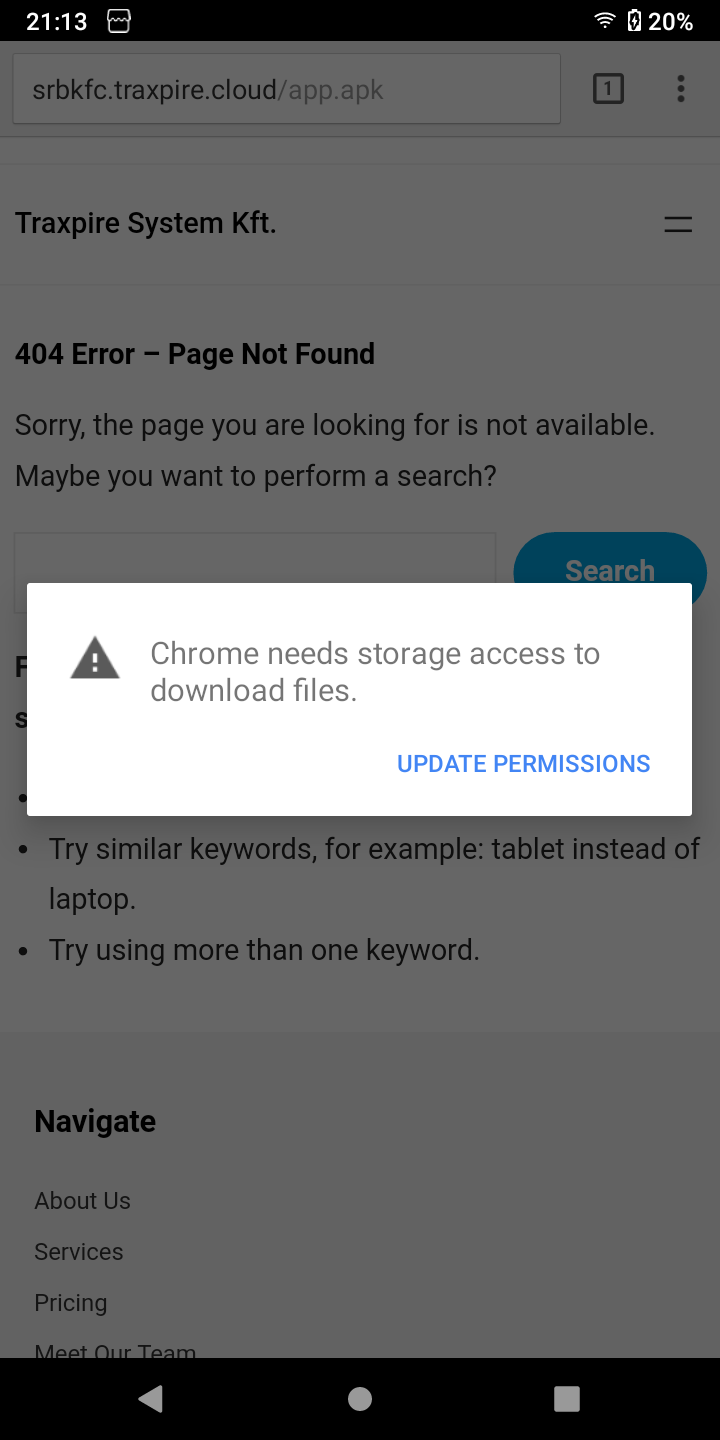Open recent apps with the square button
The width and height of the screenshot is (720, 1440).
coord(567,1399)
